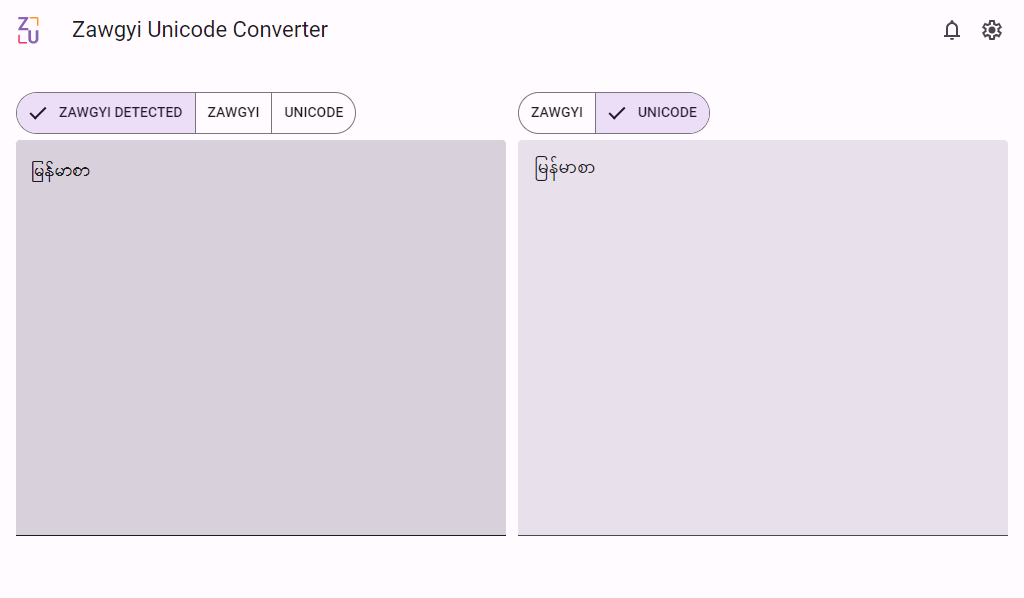Viewport: 1024px width, 598px height.
Task: Place cursor at end of output Burmese text
Action: (596, 168)
